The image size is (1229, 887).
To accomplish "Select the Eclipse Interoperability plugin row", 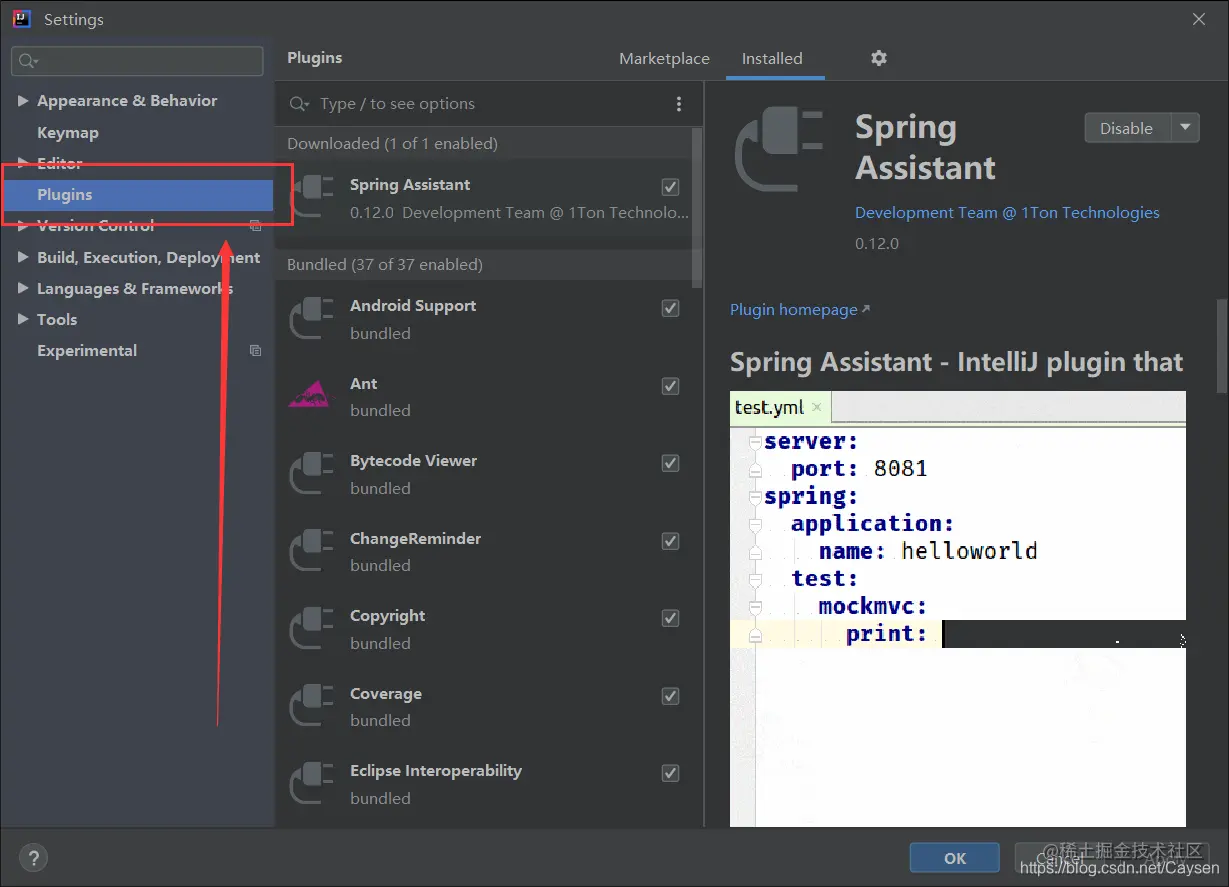I will pyautogui.click(x=485, y=784).
